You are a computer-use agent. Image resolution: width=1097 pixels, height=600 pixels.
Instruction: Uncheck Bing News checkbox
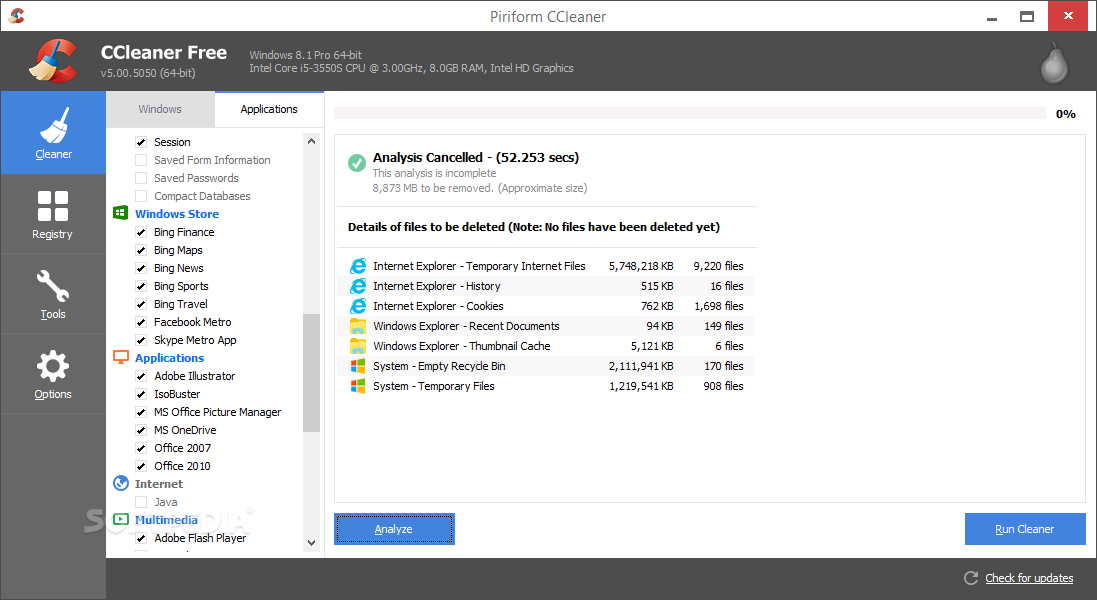pos(141,269)
